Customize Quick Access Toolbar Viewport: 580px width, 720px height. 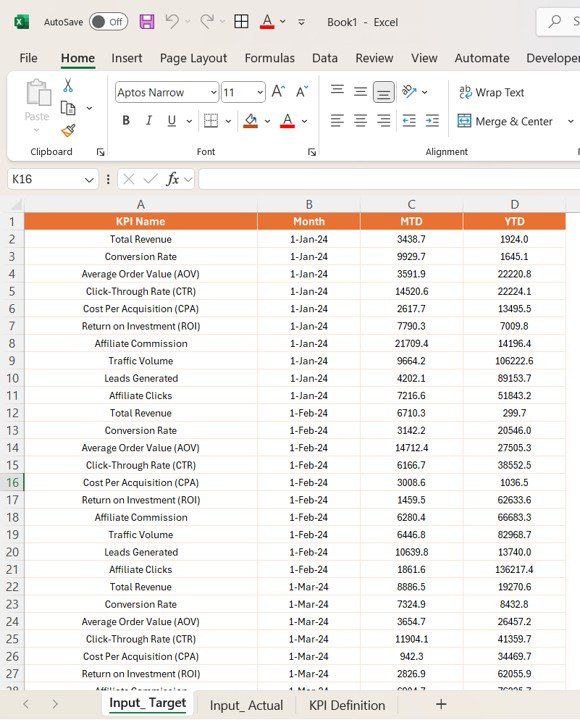(x=301, y=22)
